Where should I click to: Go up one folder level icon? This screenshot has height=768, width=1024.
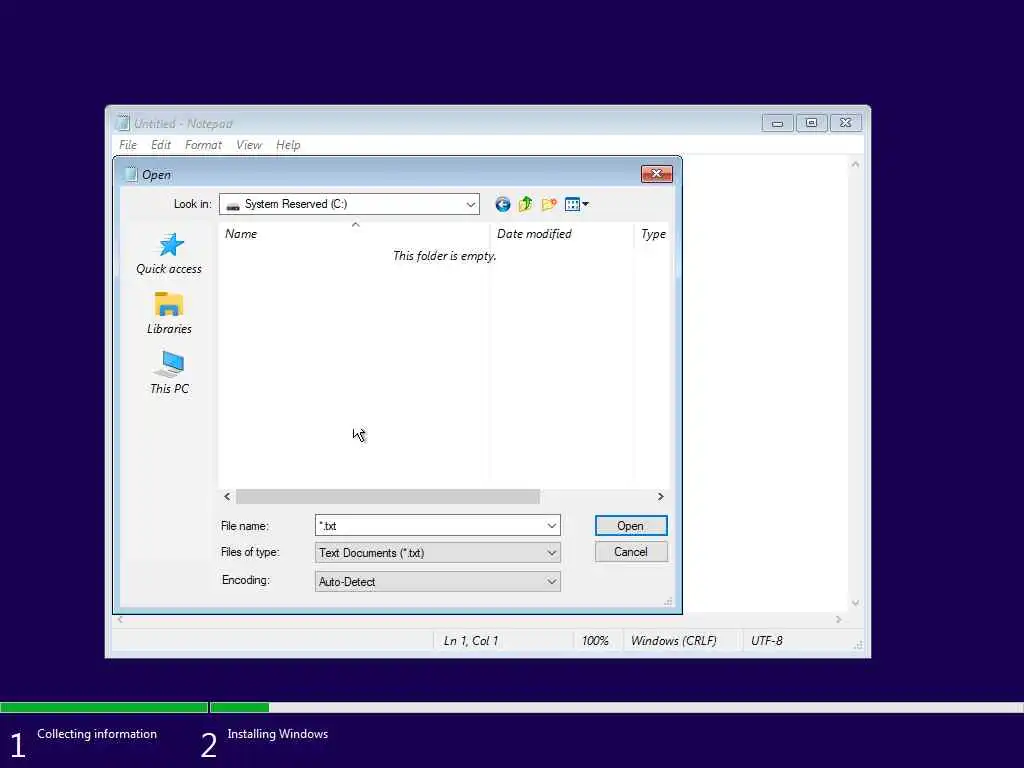click(x=526, y=204)
